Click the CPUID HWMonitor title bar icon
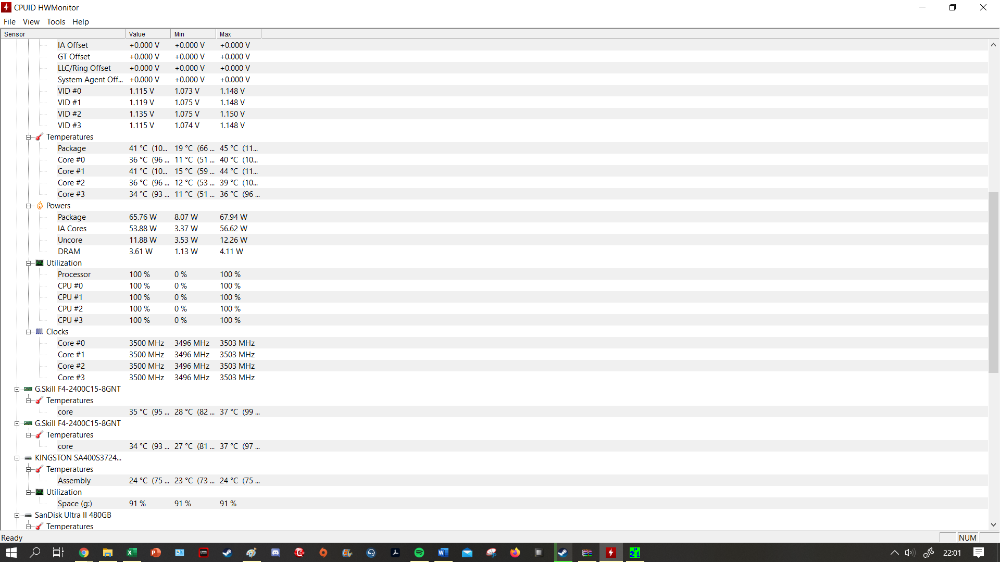Viewport: 1000px width, 562px height. point(6,7)
